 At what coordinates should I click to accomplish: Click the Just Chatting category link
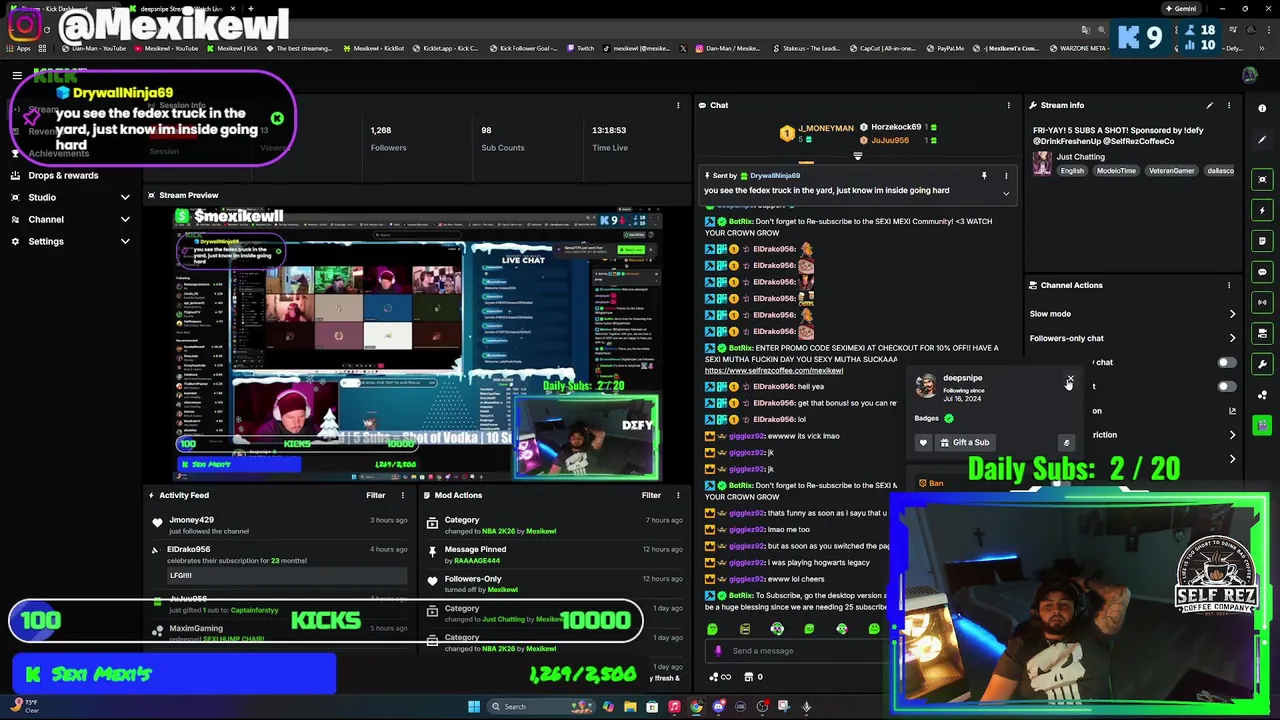1080,157
